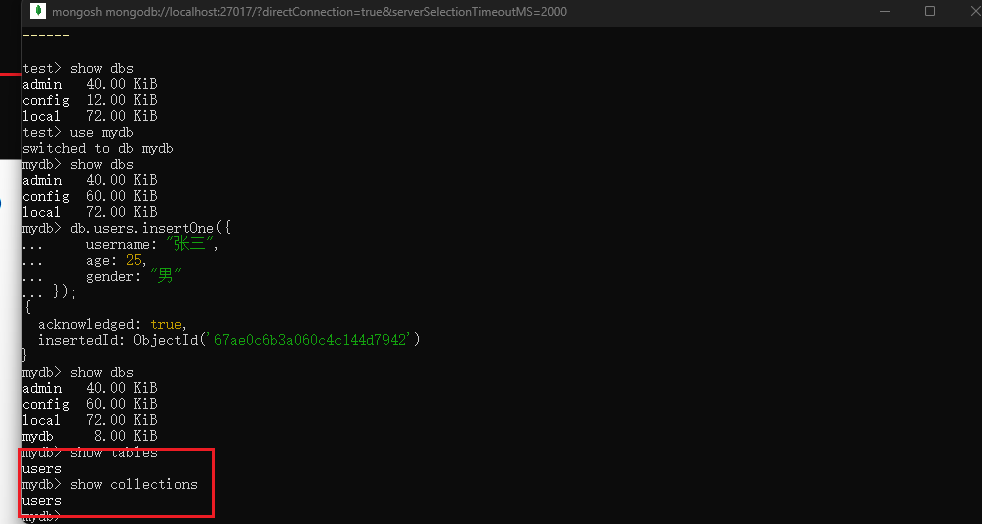Maximize the mongosh terminal window

(x=930, y=11)
